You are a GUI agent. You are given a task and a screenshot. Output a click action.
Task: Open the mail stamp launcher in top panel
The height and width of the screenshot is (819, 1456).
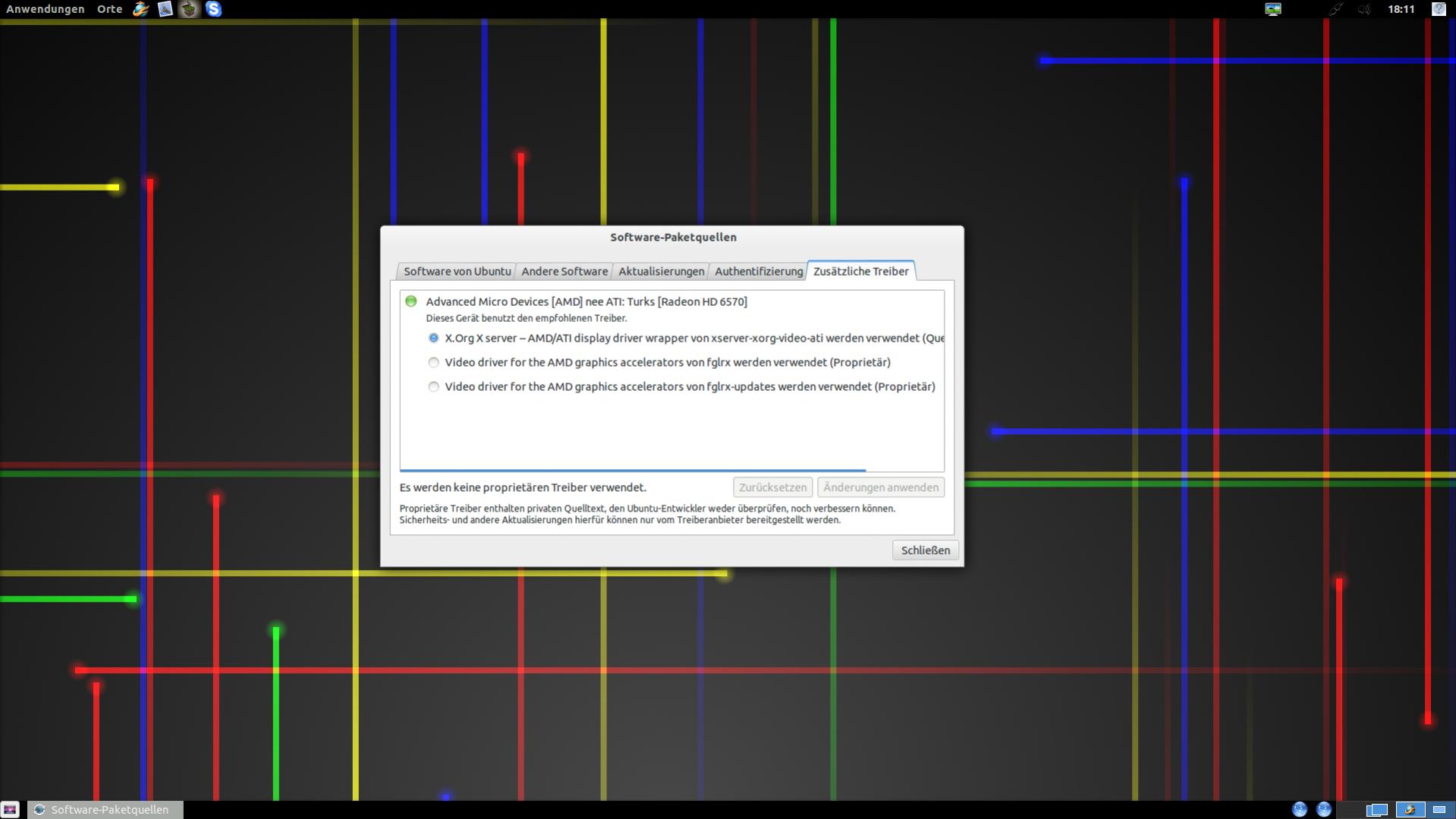click(165, 9)
